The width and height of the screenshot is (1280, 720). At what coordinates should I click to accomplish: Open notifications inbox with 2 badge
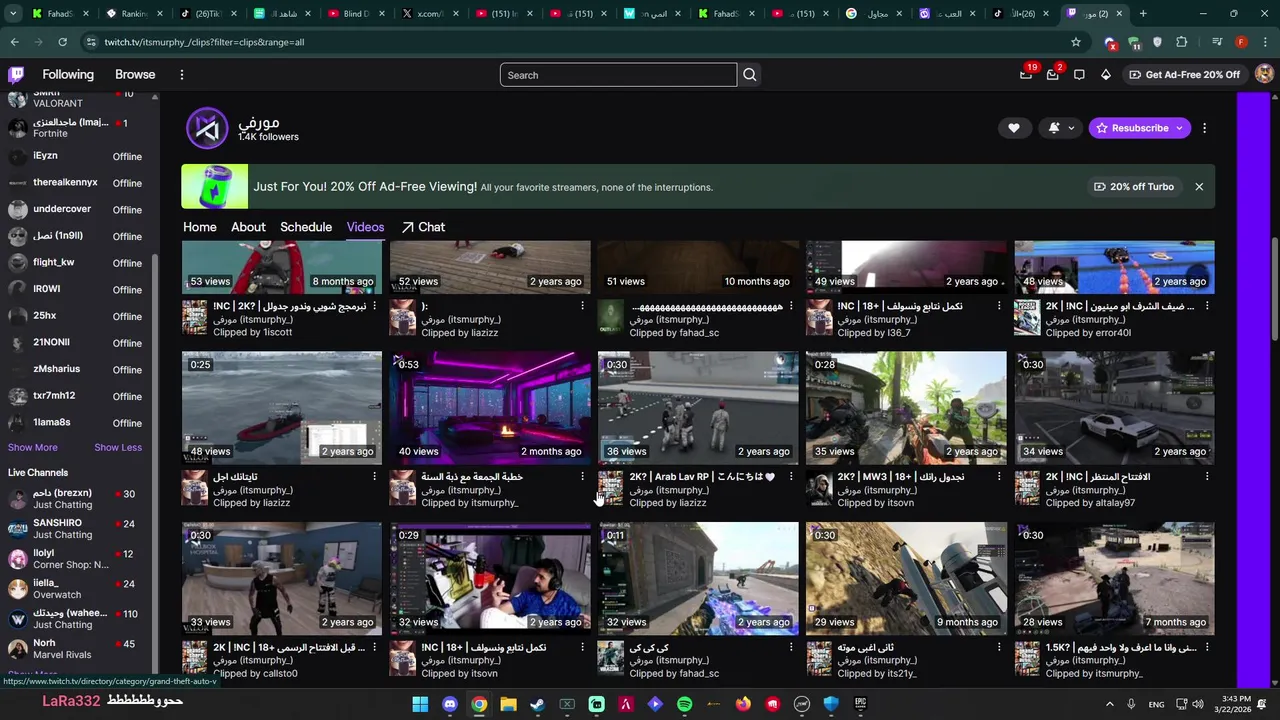tap(1053, 75)
